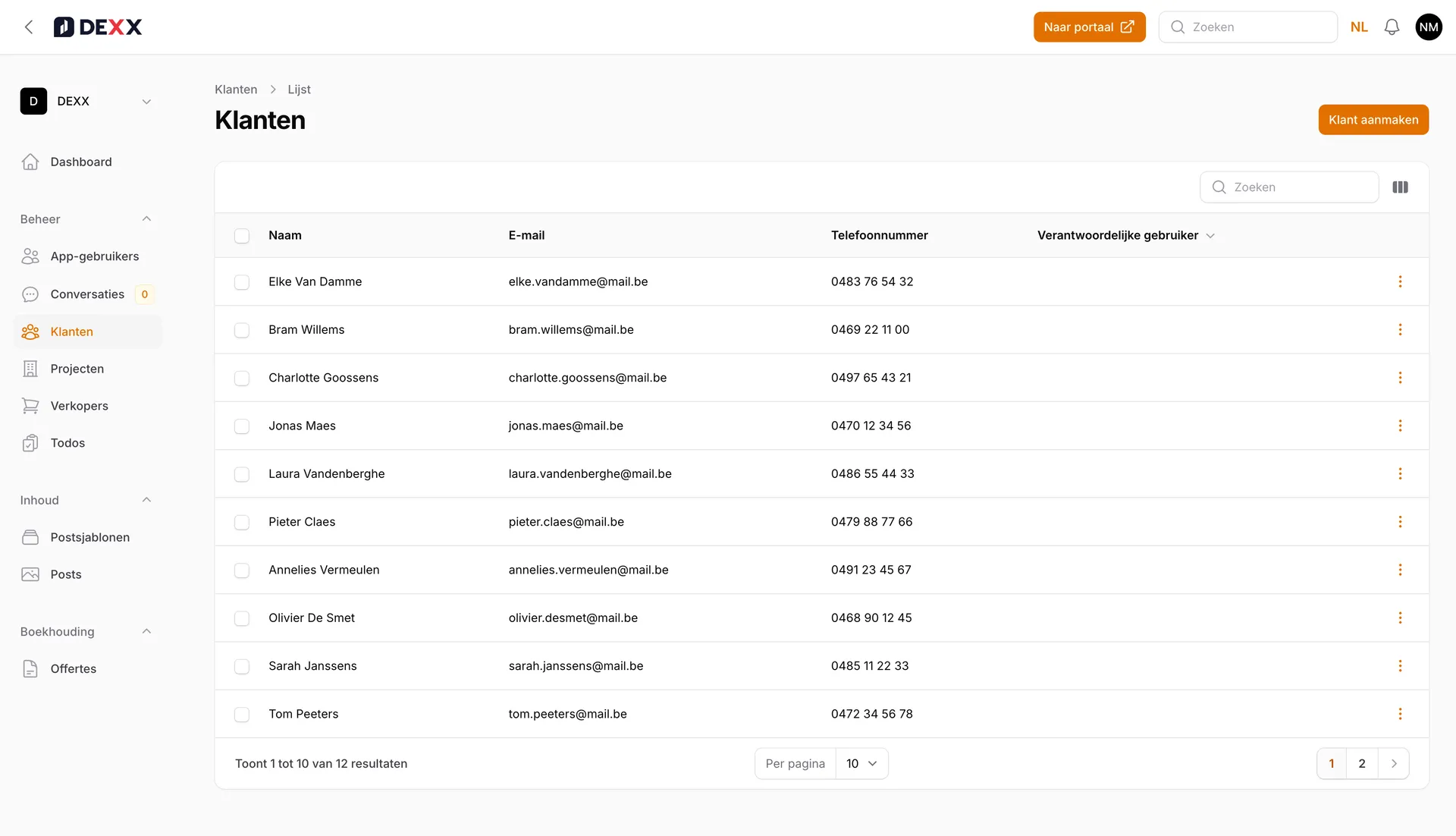
Task: Open the Dashboard home icon
Action: 30,162
